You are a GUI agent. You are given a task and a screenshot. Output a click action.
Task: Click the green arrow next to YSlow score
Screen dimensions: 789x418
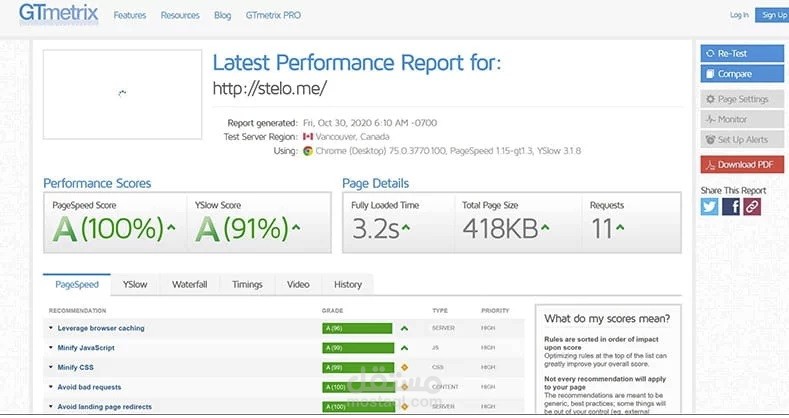pyautogui.click(x=296, y=227)
